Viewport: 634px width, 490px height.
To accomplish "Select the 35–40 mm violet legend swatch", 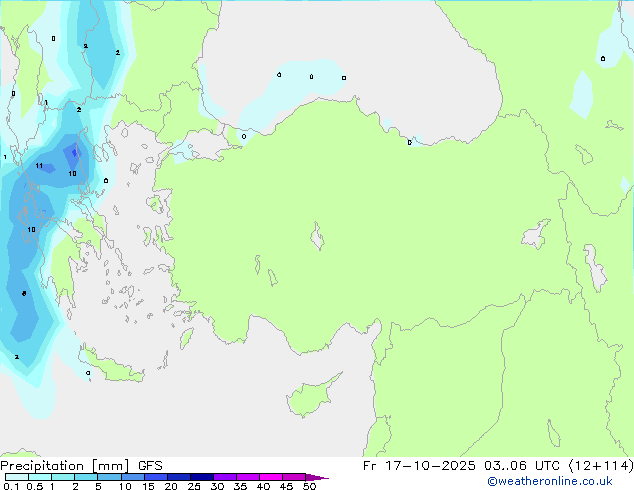I will (x=248, y=477).
